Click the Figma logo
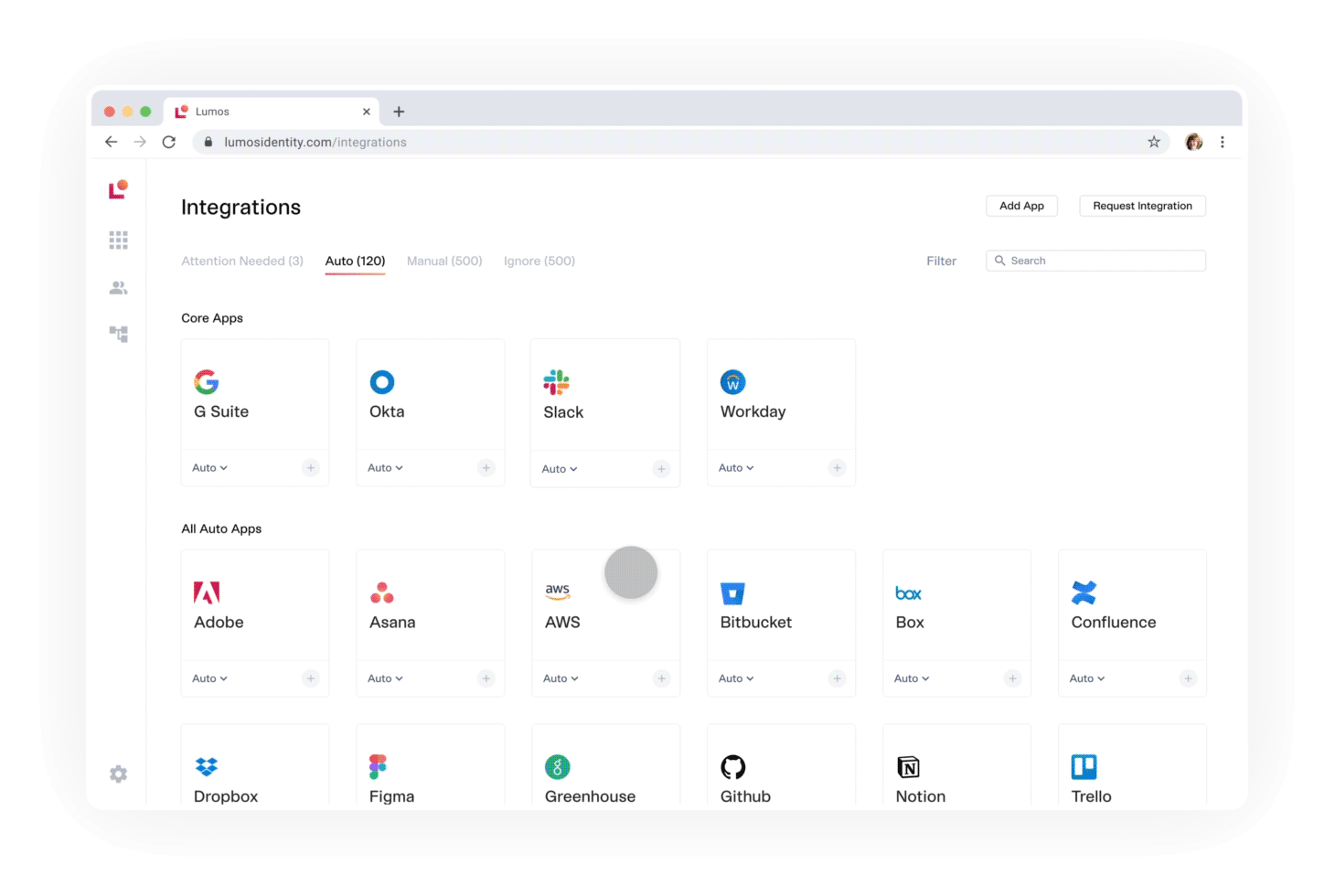Image resolution: width=1335 pixels, height=896 pixels. click(x=378, y=766)
